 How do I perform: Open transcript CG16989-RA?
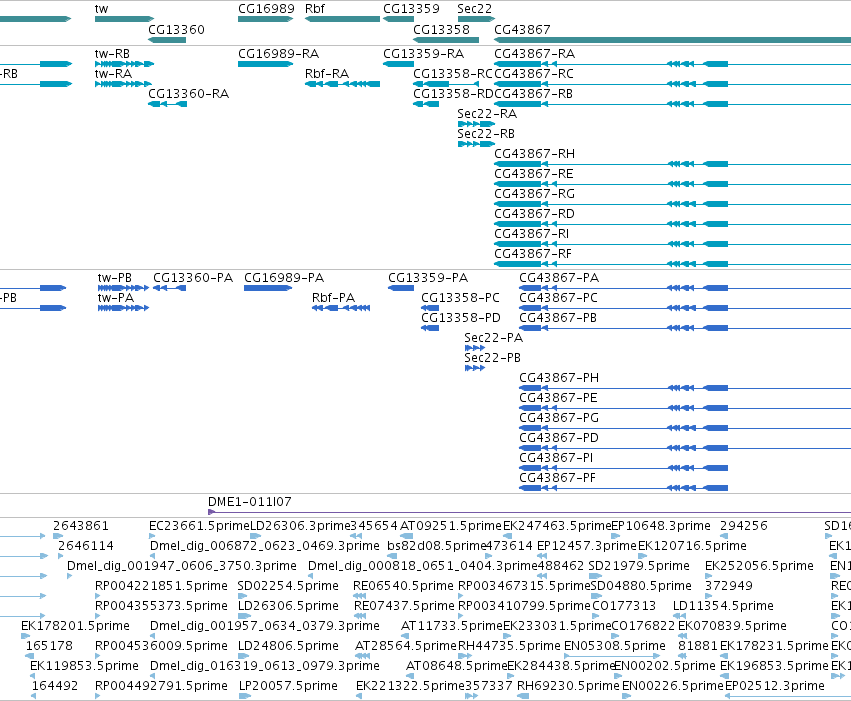278,54
